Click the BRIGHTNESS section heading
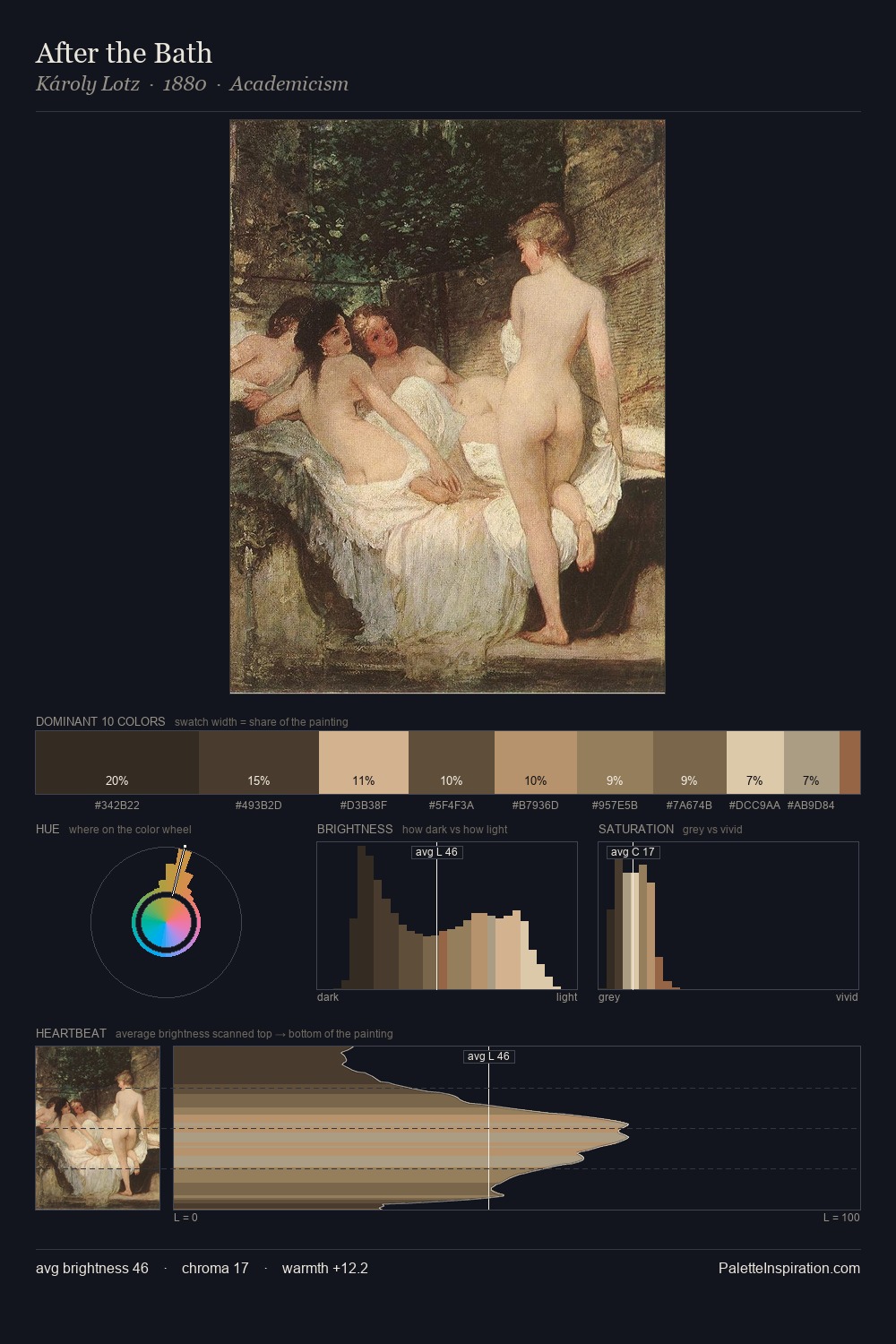896x1344 pixels. 355,829
